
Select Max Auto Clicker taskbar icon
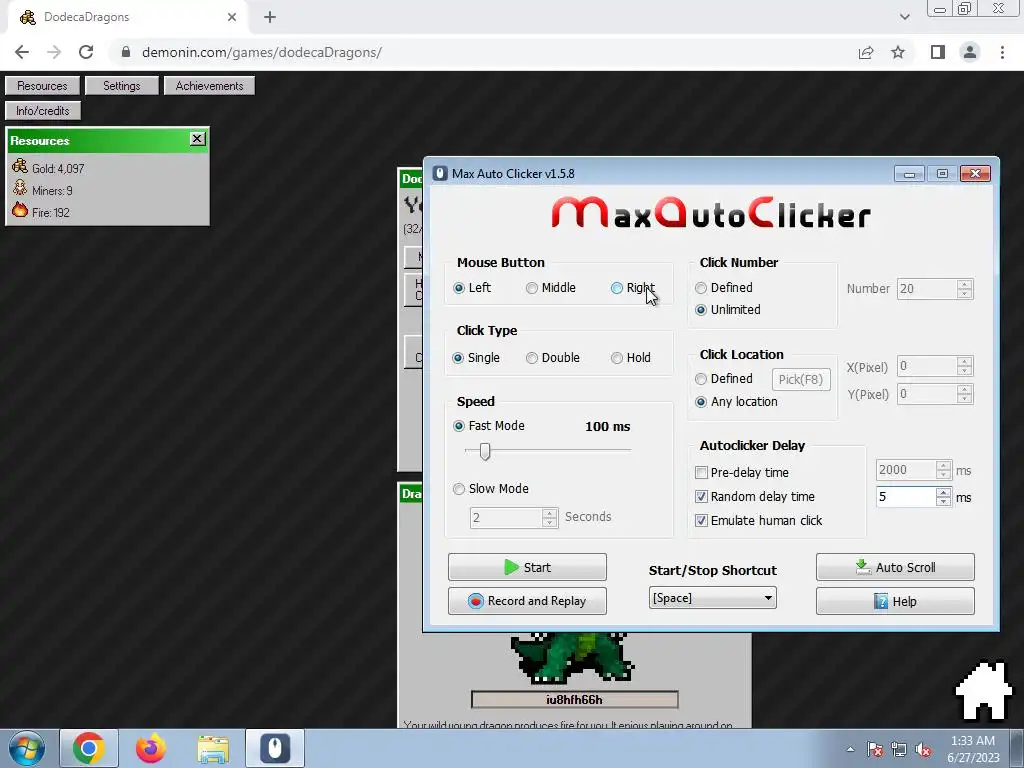[x=275, y=748]
